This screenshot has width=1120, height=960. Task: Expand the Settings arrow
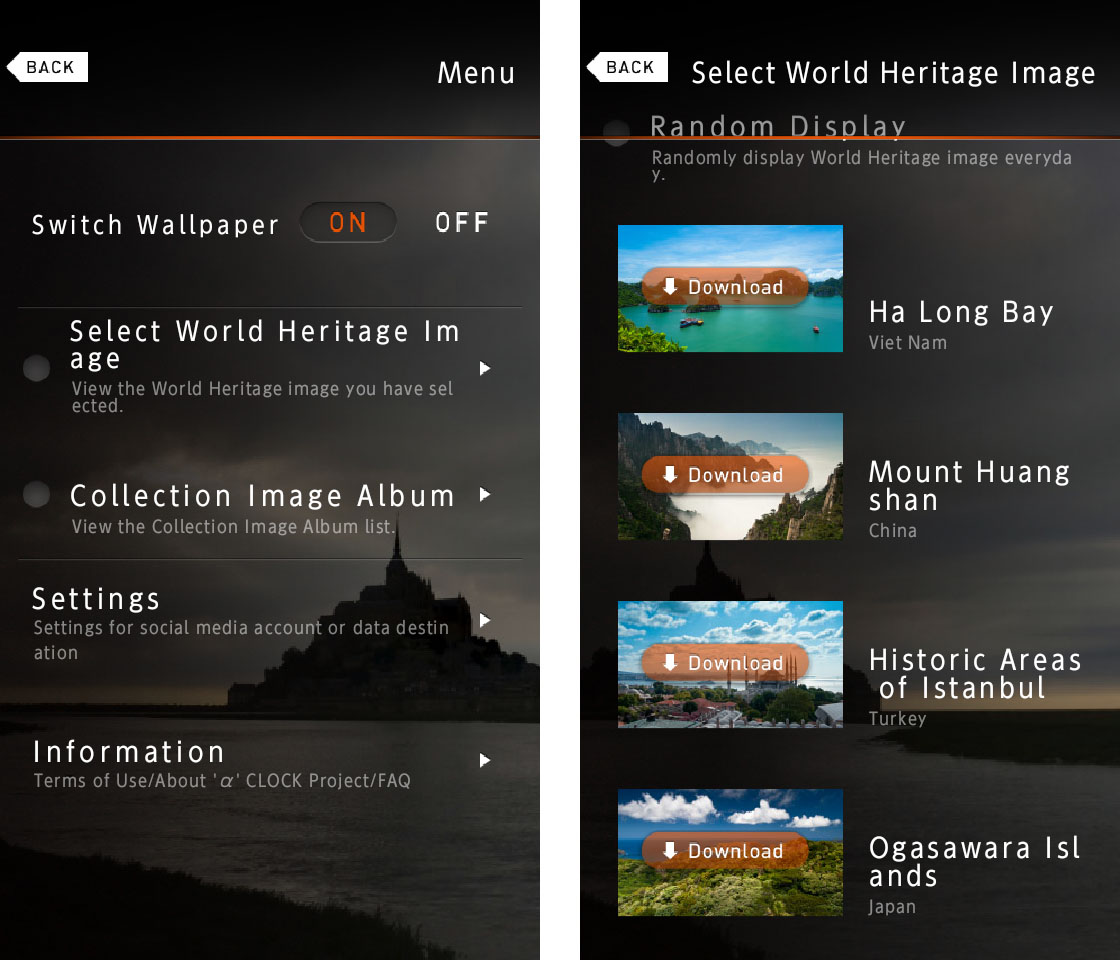coord(485,621)
